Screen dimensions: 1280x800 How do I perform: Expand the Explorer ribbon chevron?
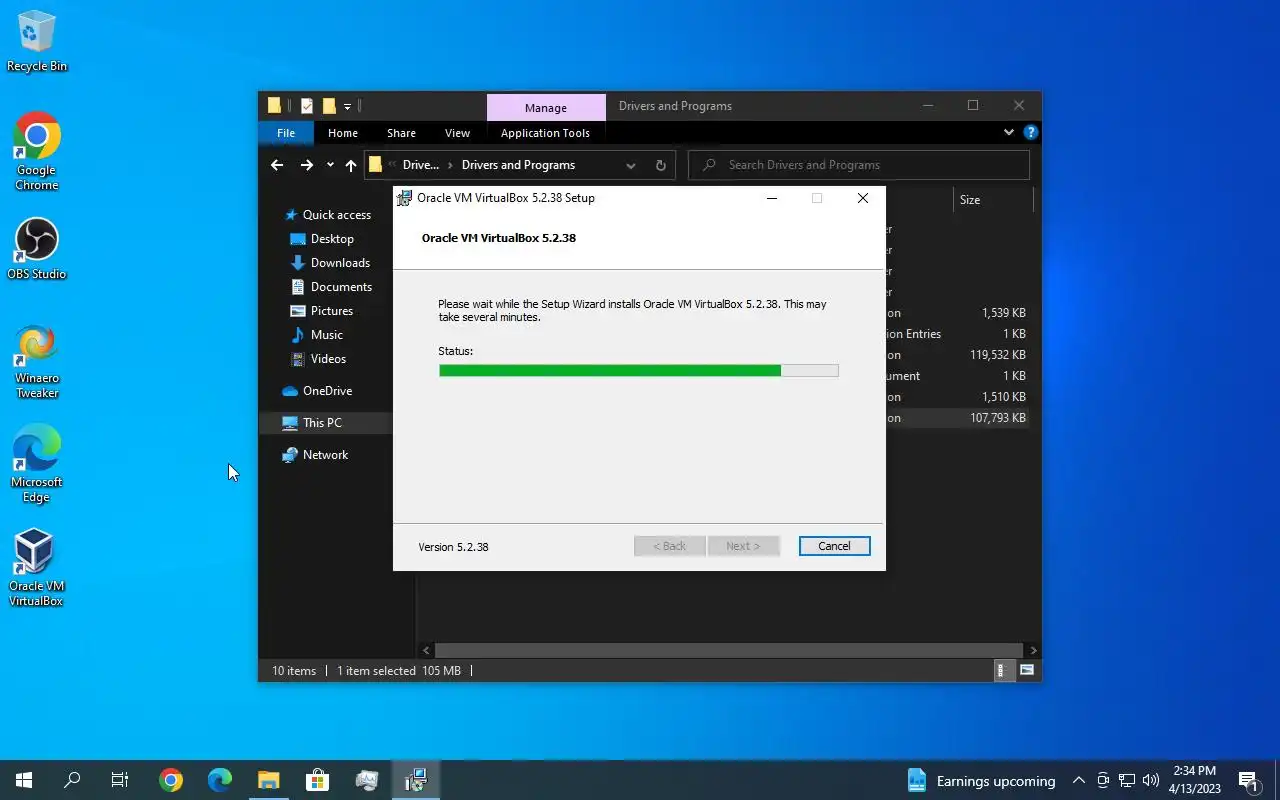point(1008,132)
